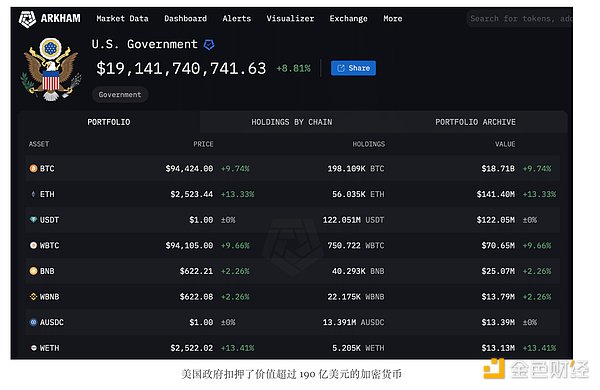
Task: Click the BTC coin icon
Action: pos(33,168)
